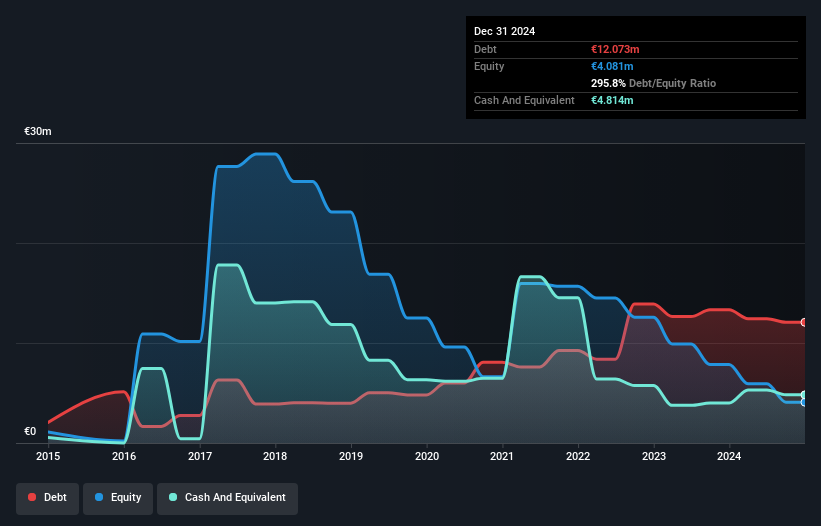The width and height of the screenshot is (821, 526).
Task: Click the €12.073m debt value
Action: [615, 49]
